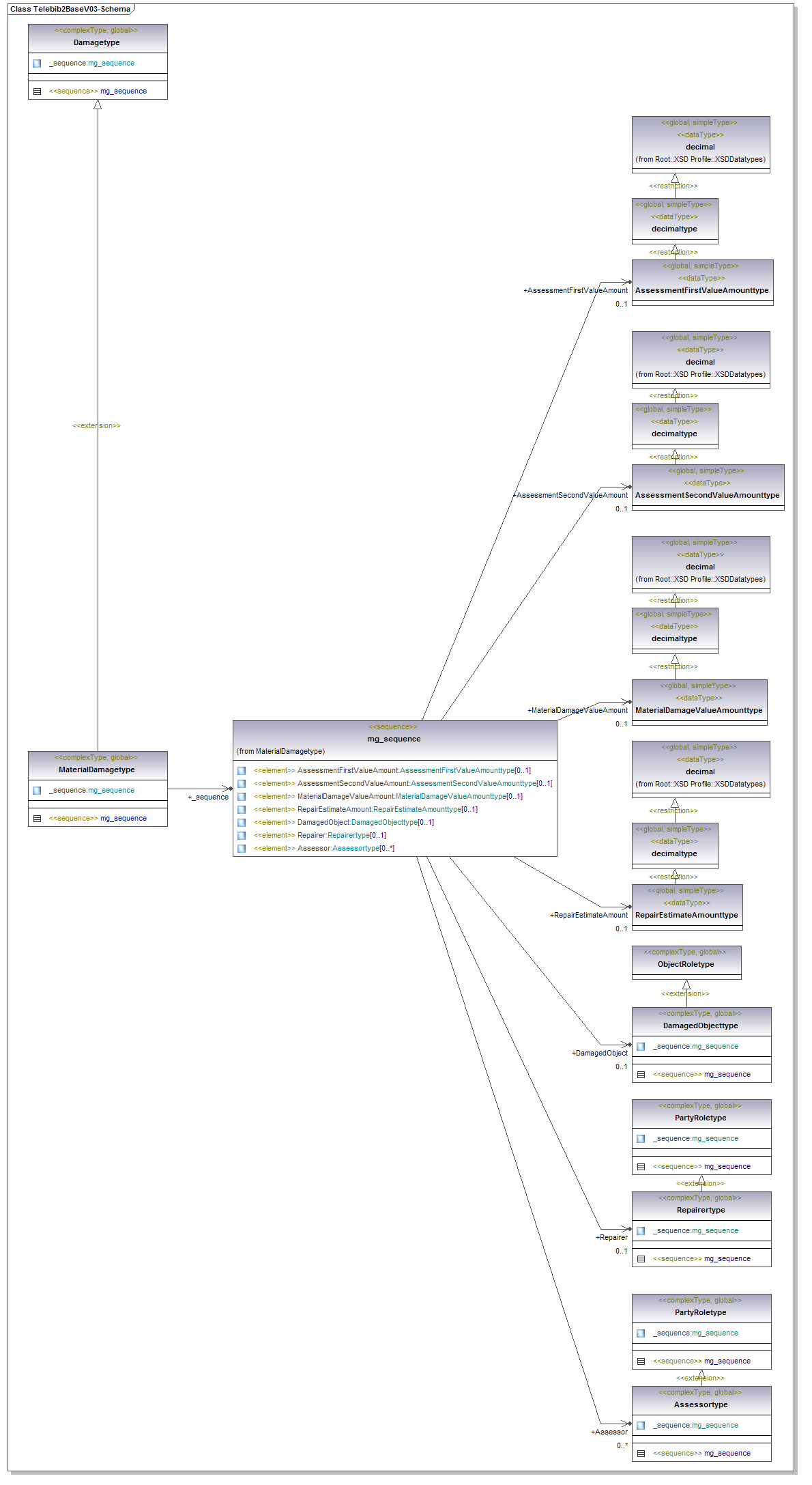Select the icon next to the MaterialDamageValueAmount element
Screen dimensions: 812x1485
[242, 797]
